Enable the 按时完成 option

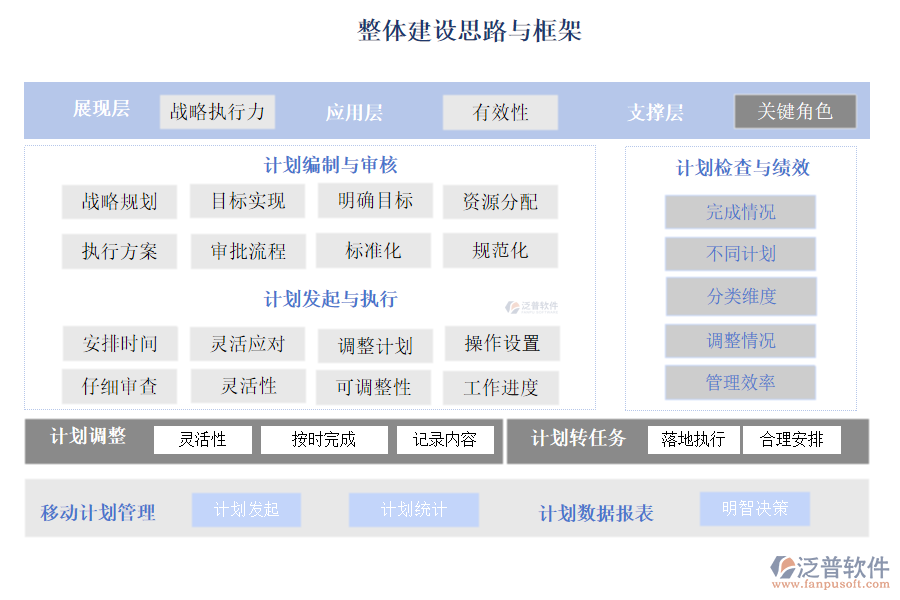(323, 439)
